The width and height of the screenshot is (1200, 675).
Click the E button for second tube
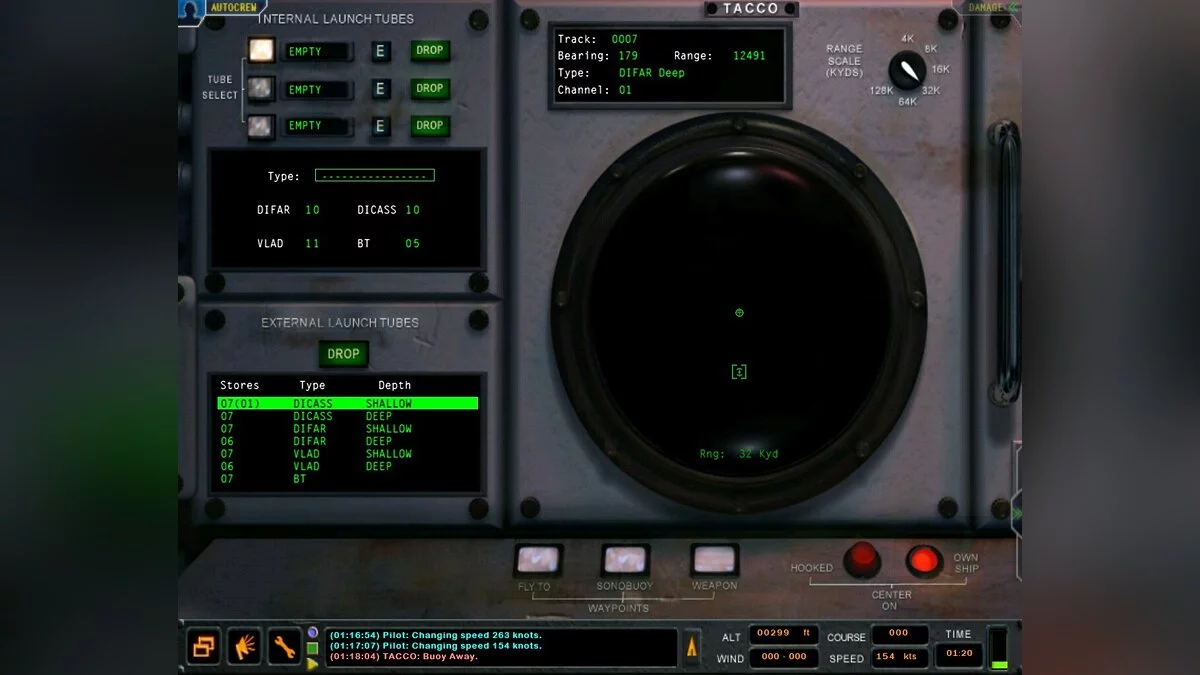coord(380,89)
